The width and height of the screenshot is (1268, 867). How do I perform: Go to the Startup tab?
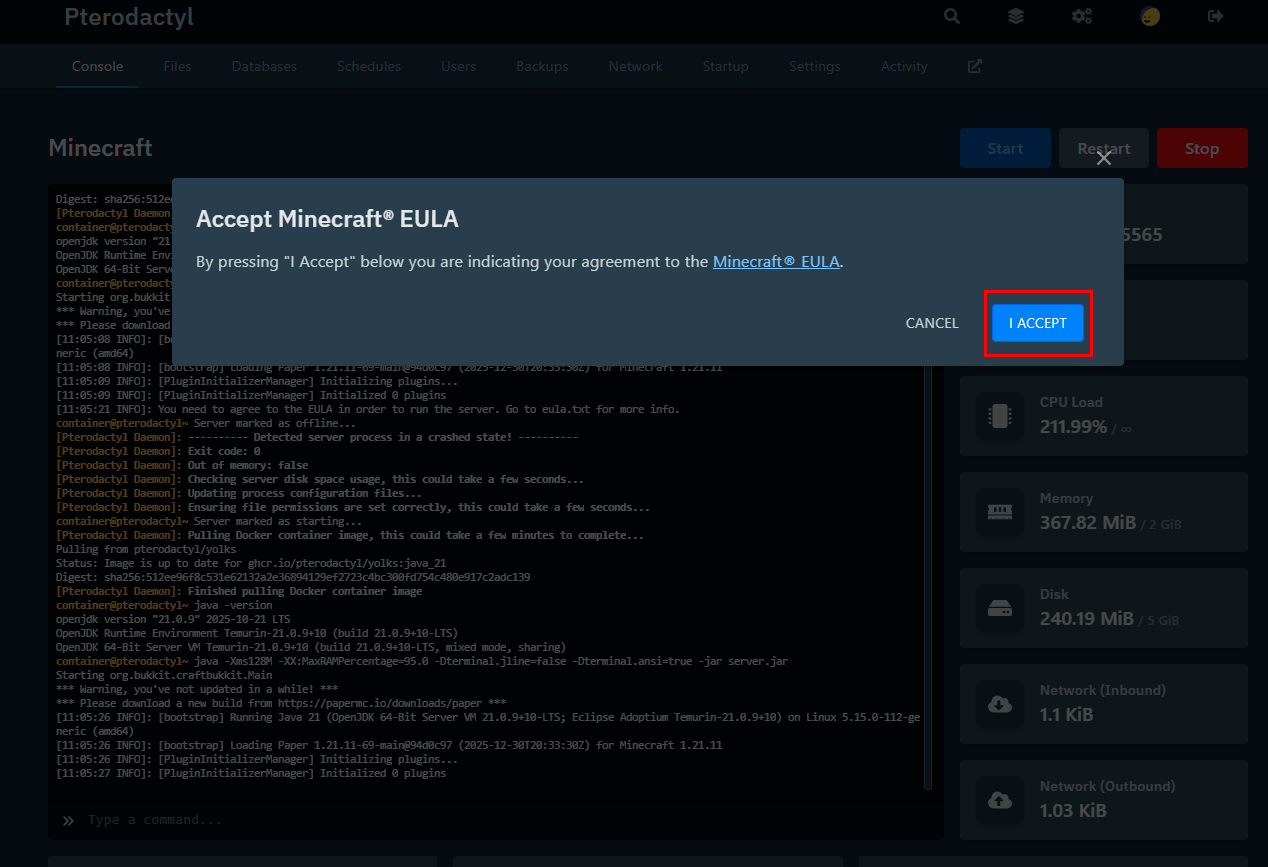pyautogui.click(x=725, y=66)
